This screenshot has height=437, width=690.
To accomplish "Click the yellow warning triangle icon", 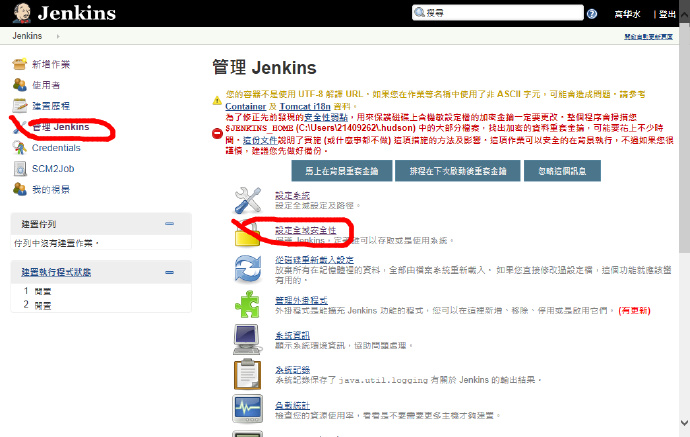I will 217,100.
